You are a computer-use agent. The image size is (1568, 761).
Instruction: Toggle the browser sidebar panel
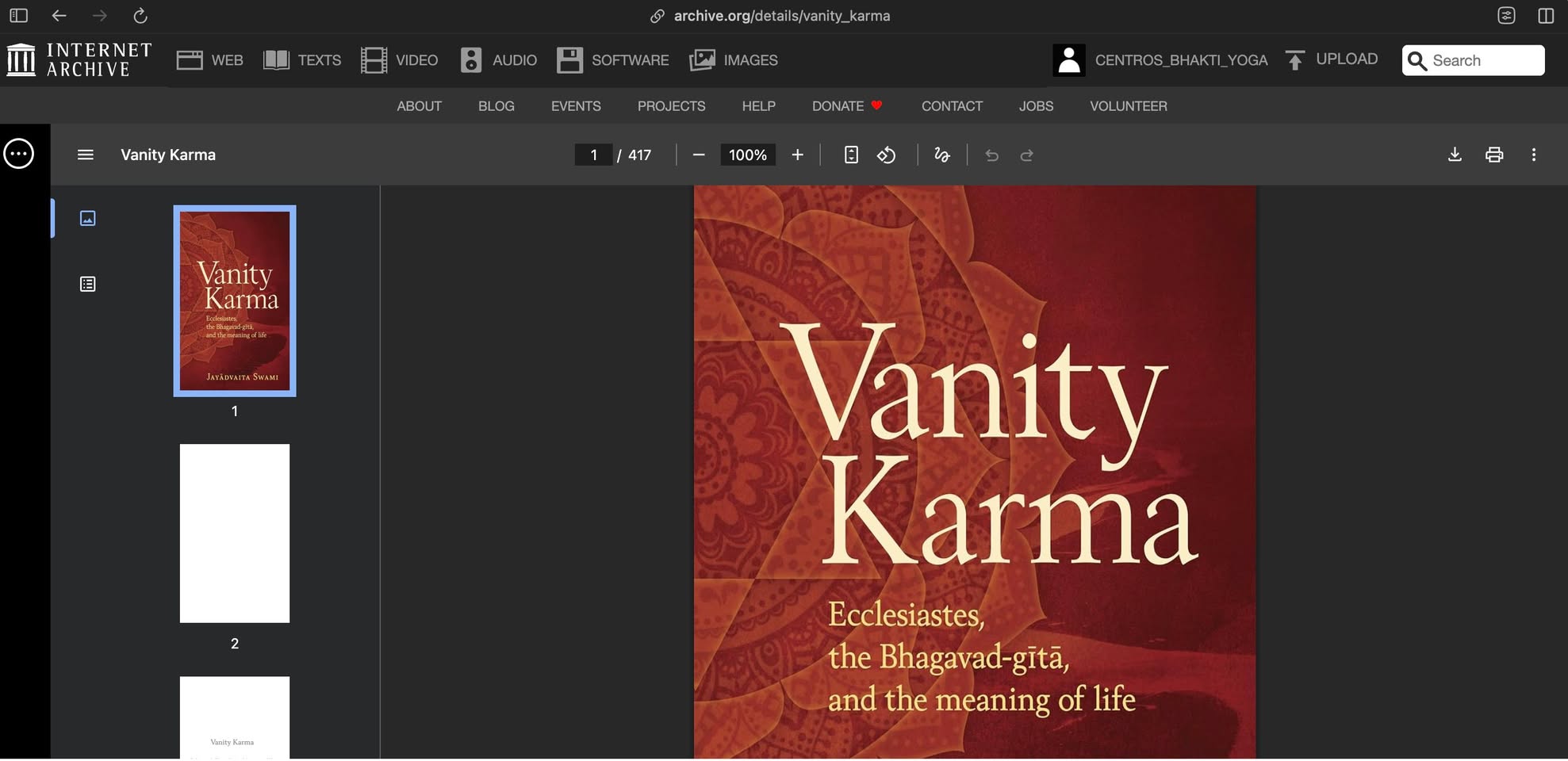[x=19, y=16]
